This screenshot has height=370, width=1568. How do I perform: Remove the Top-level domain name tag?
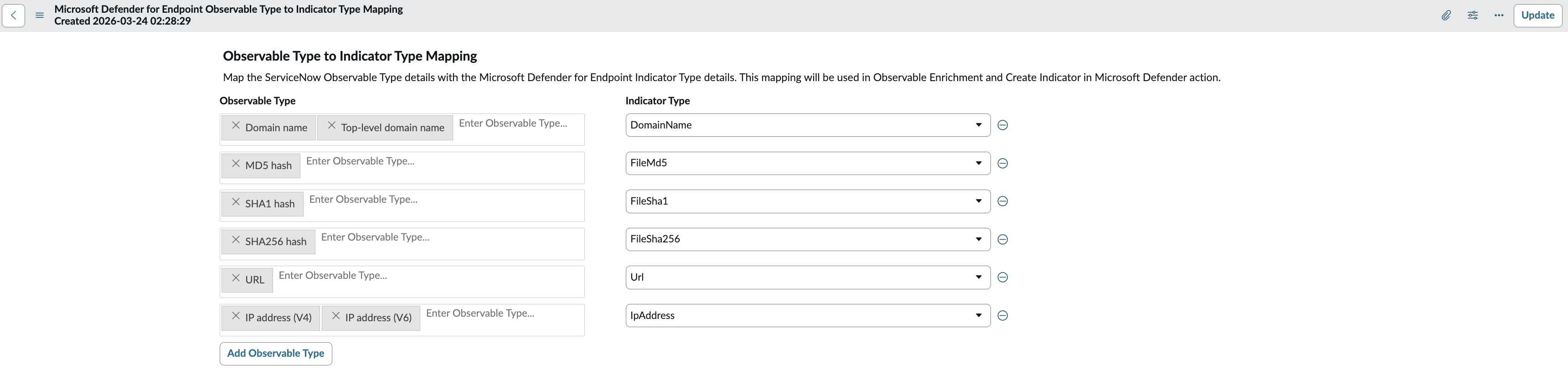click(x=332, y=125)
